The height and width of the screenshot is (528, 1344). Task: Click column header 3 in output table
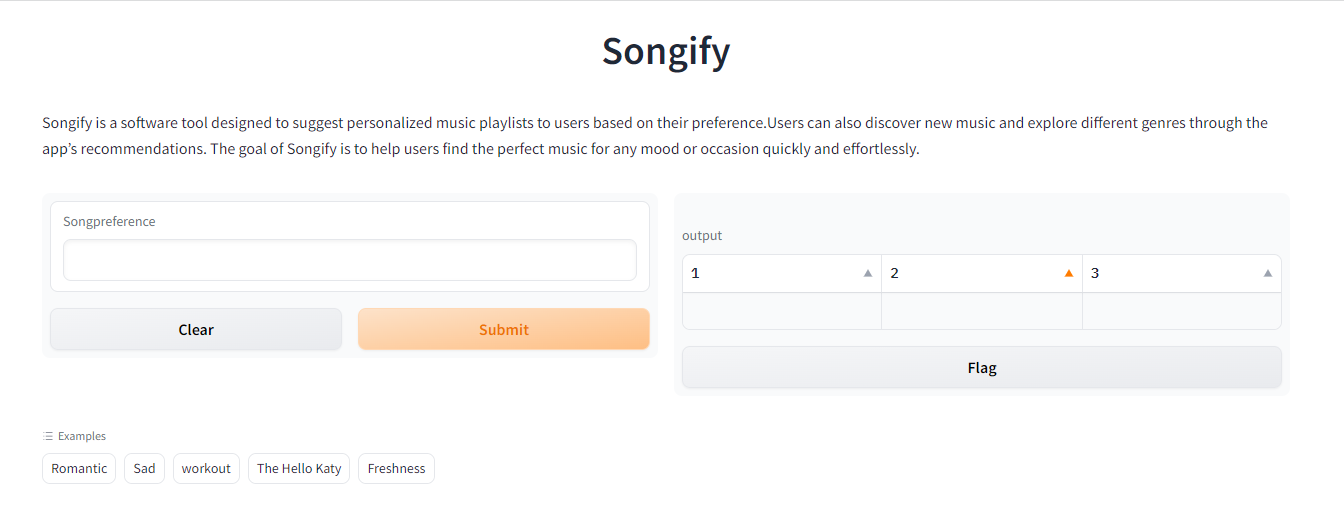click(x=1182, y=273)
